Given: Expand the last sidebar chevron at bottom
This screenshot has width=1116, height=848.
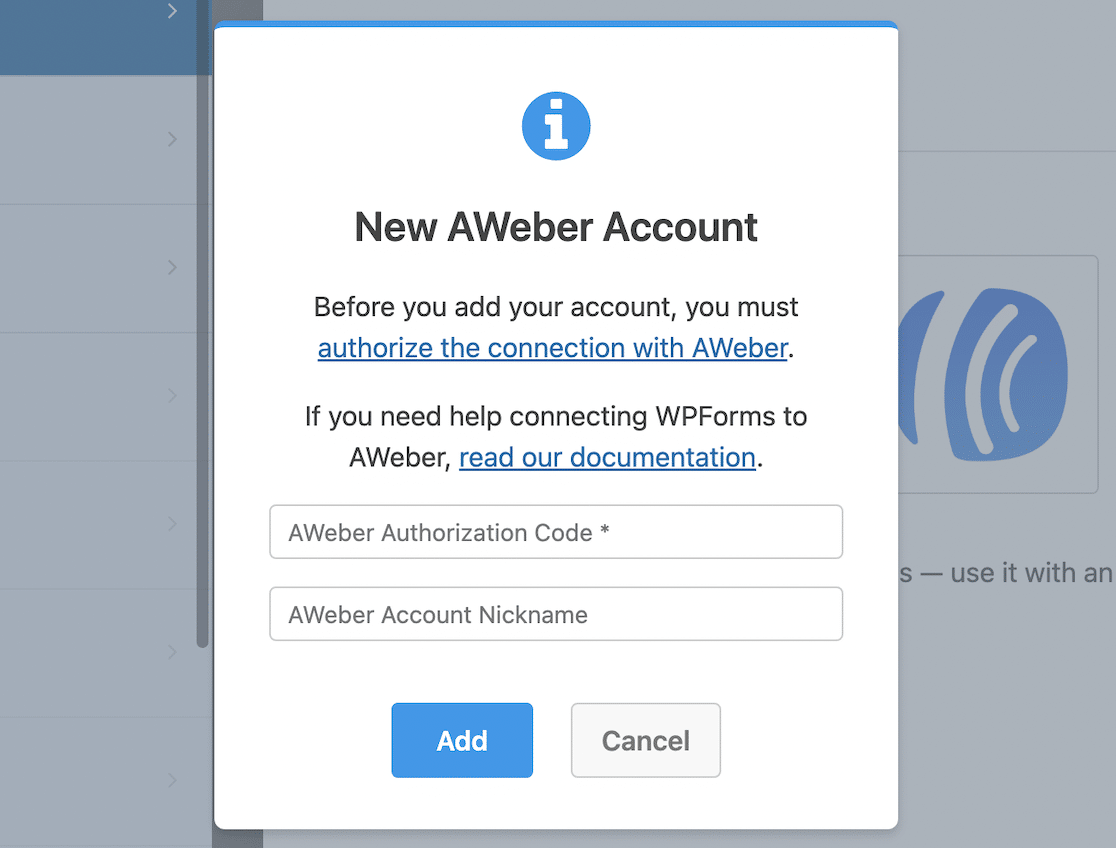Looking at the screenshot, I should tap(172, 780).
